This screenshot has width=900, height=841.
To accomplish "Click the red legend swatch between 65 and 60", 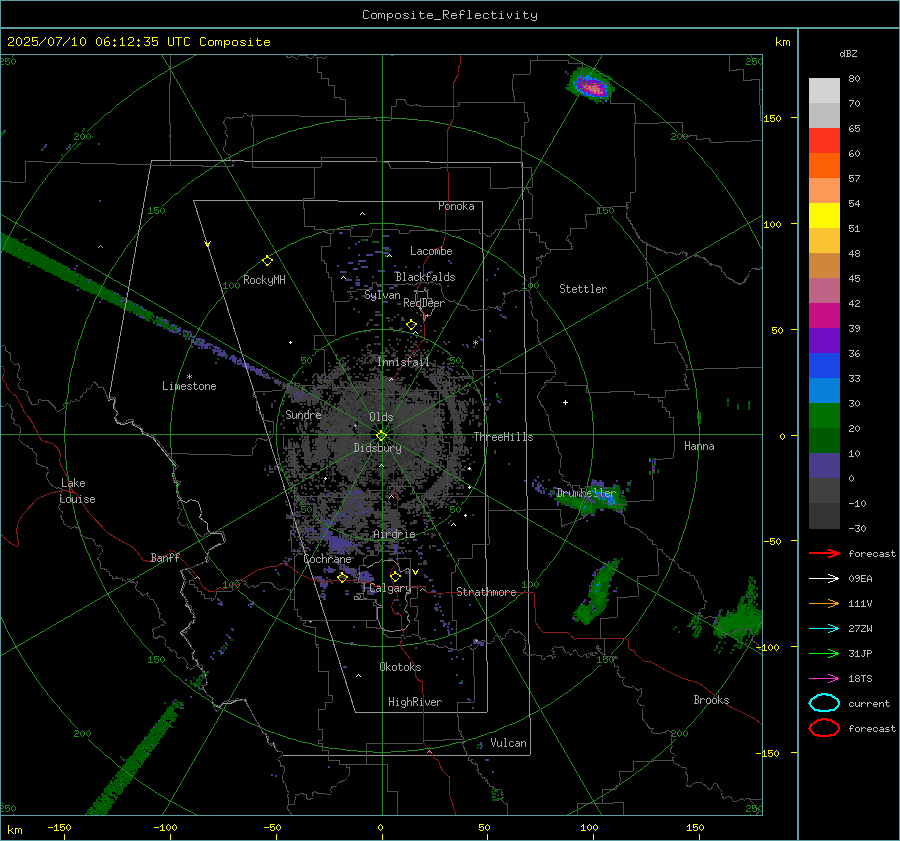I will pyautogui.click(x=824, y=140).
